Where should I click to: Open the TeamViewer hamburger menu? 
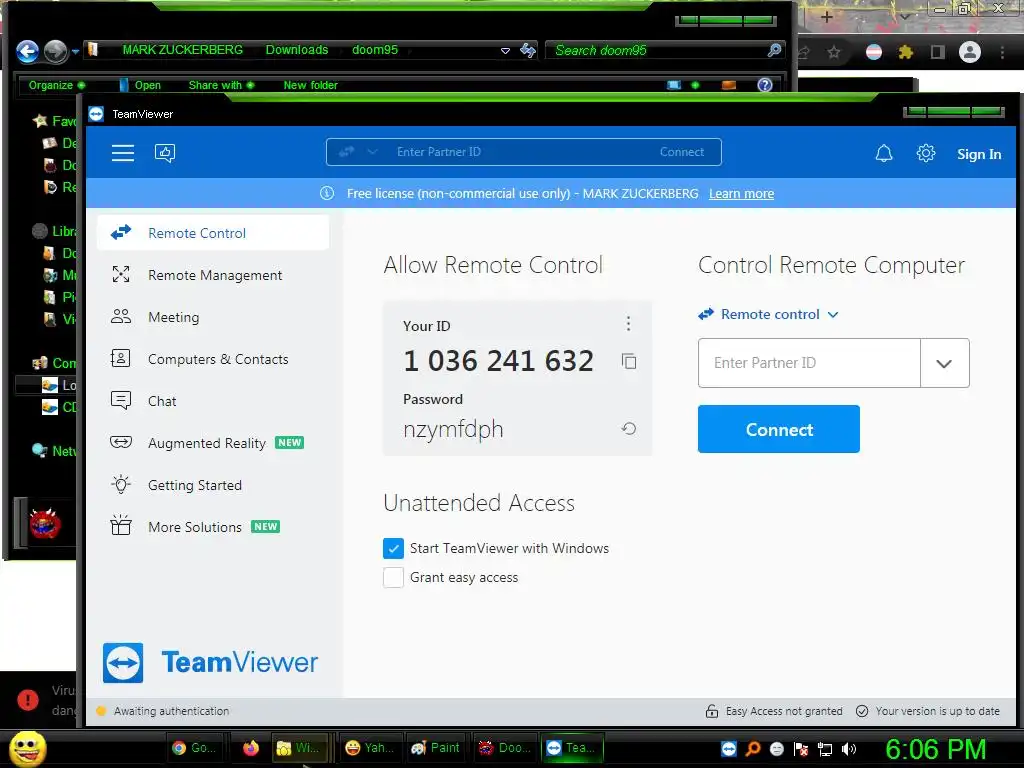123,153
